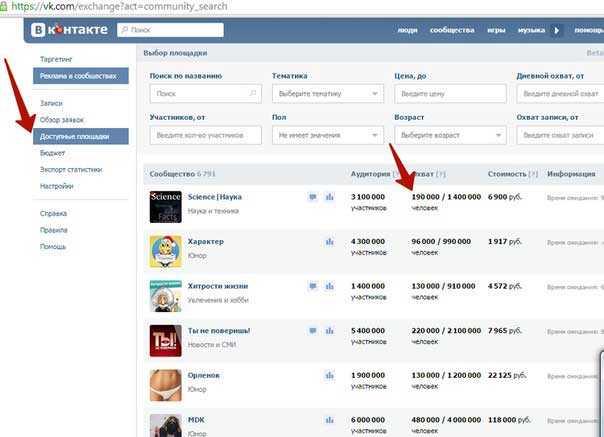Click the Ты не поверишь! avatar thumbnail

166,341
